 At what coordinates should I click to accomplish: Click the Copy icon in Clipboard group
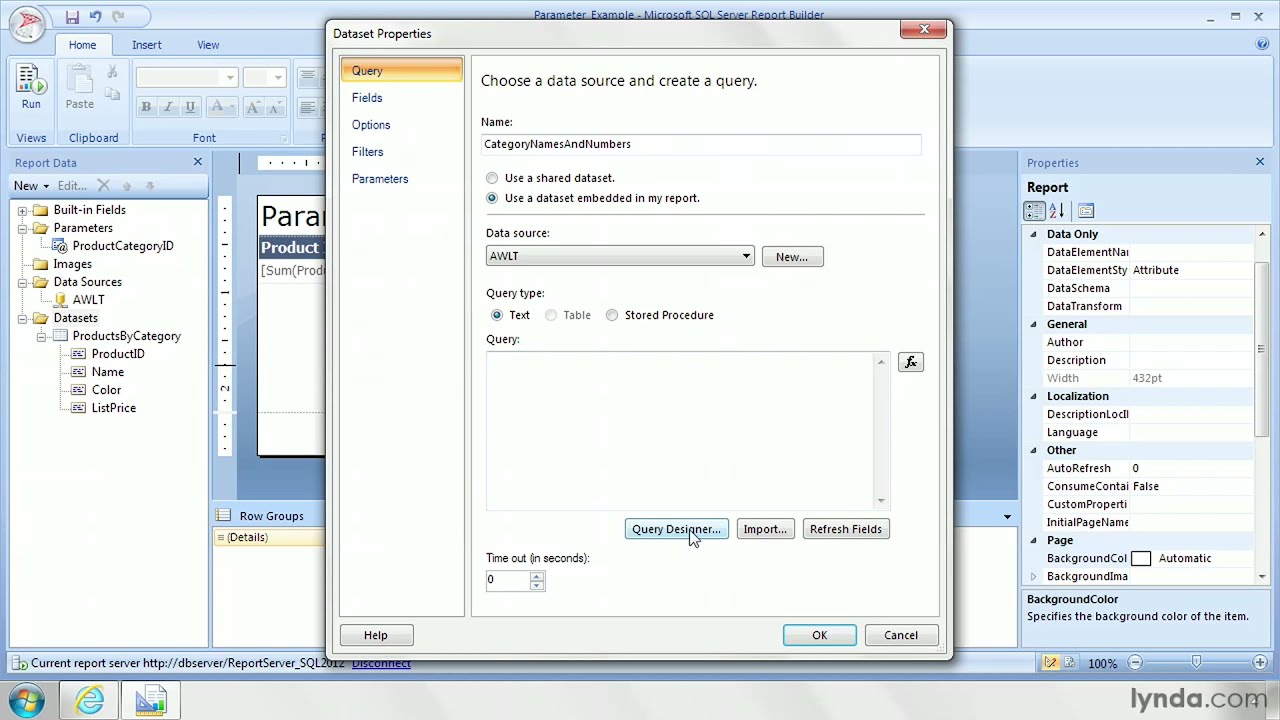[x=112, y=94]
